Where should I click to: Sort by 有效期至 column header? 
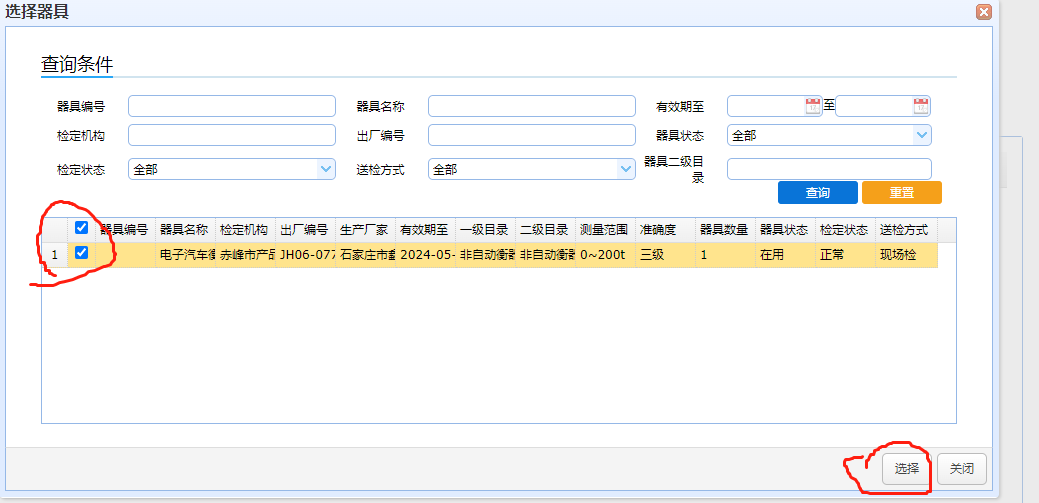pyautogui.click(x=425, y=230)
